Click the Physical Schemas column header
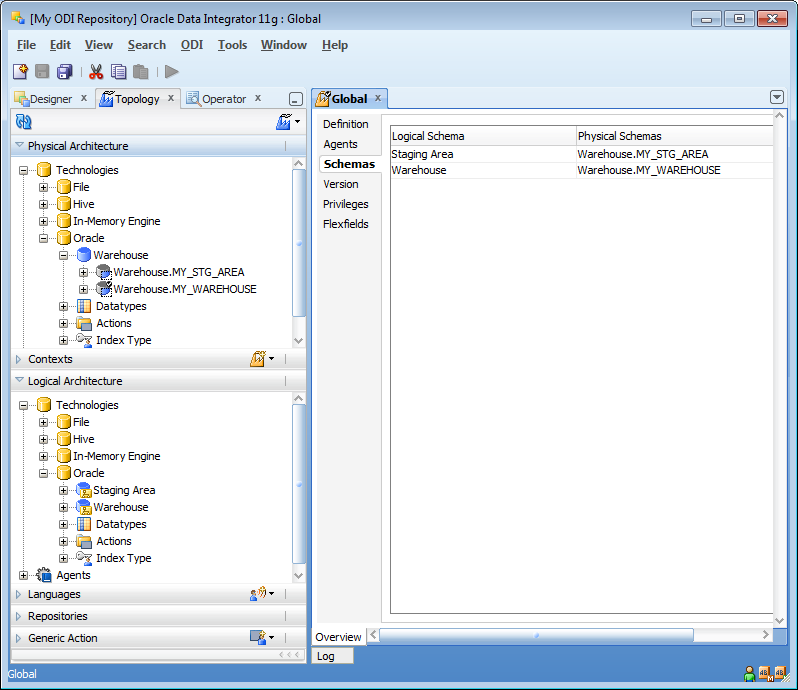798x690 pixels. 619,136
